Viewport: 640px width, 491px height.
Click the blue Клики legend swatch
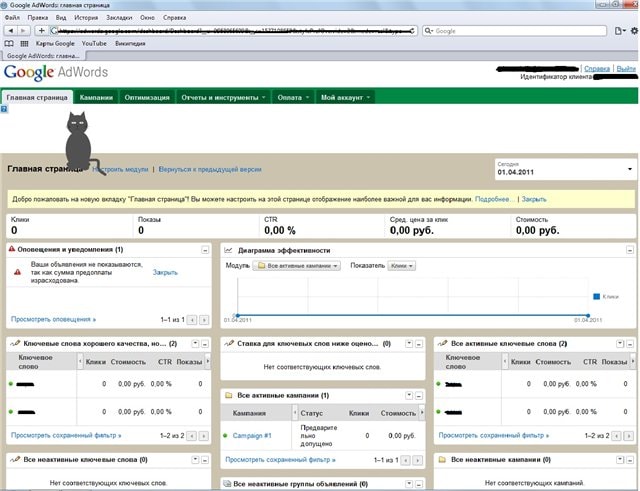click(x=596, y=296)
